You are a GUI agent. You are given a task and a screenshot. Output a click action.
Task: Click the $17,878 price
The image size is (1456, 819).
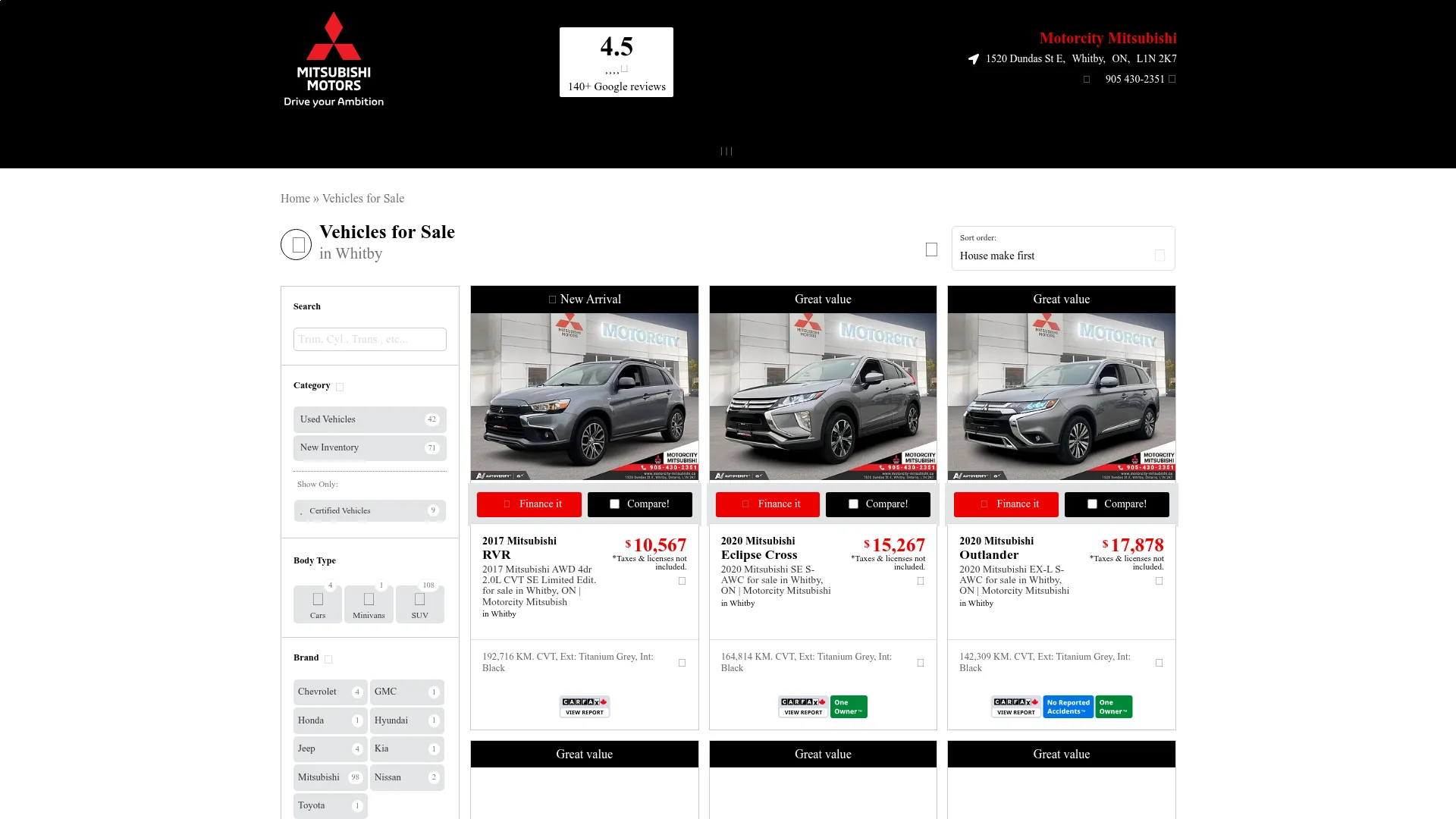click(x=1133, y=545)
